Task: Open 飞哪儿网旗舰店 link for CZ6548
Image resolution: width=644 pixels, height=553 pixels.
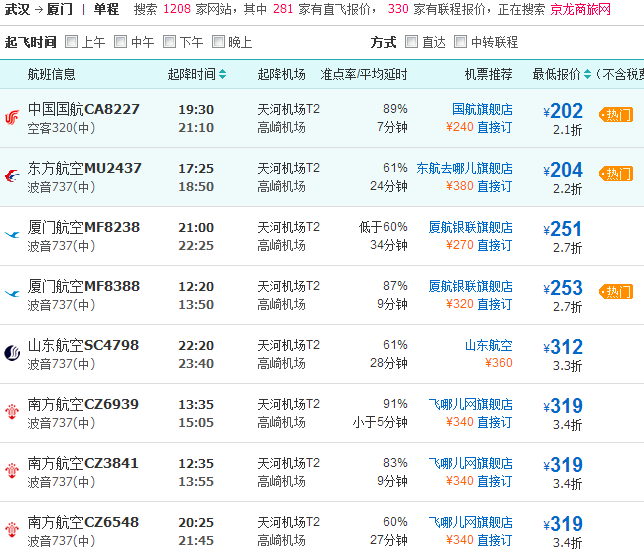Action: point(470,522)
